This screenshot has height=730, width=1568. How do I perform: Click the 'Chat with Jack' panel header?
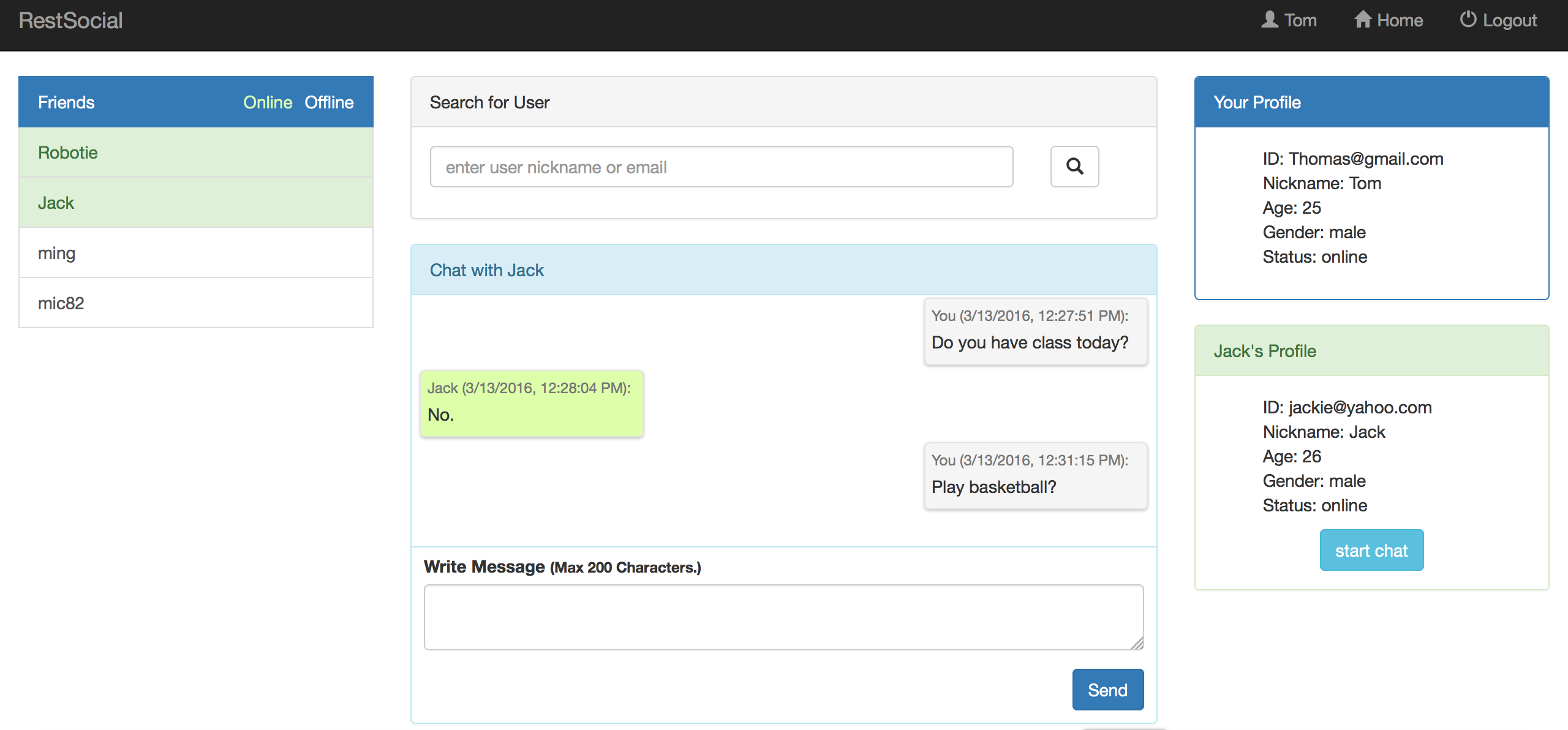coord(783,270)
